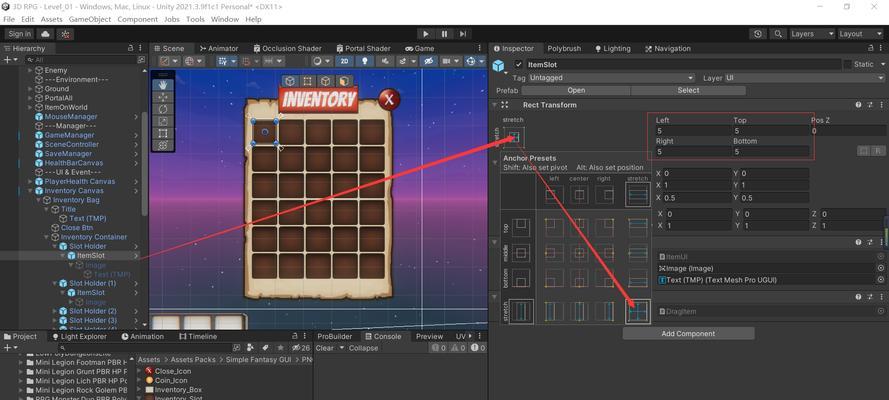Image resolution: width=889 pixels, height=400 pixels.
Task: Select Close Btn in Hierarchy
Action: click(77, 228)
